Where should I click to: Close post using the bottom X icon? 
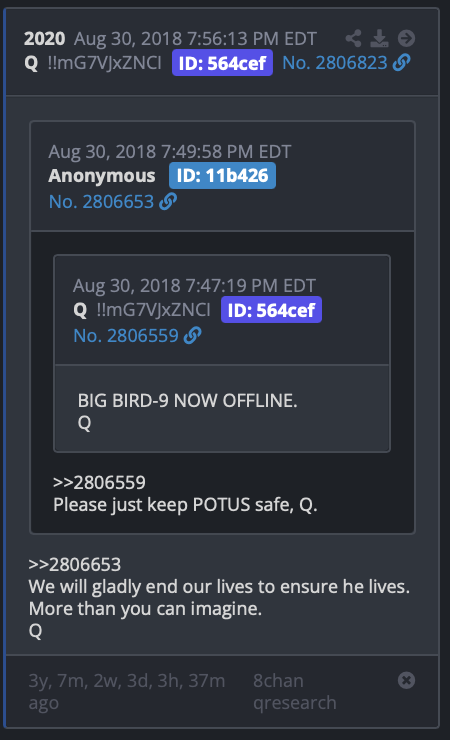406,680
